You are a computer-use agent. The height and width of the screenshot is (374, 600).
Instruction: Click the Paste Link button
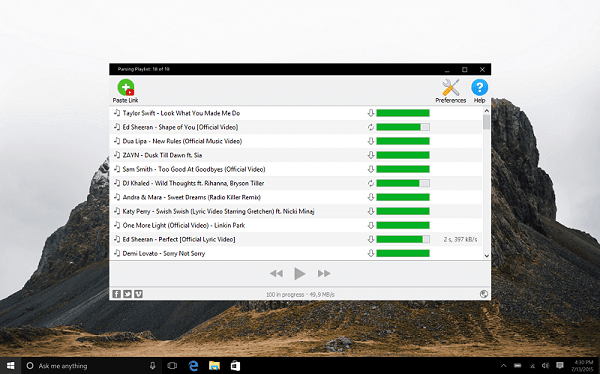[x=126, y=91]
